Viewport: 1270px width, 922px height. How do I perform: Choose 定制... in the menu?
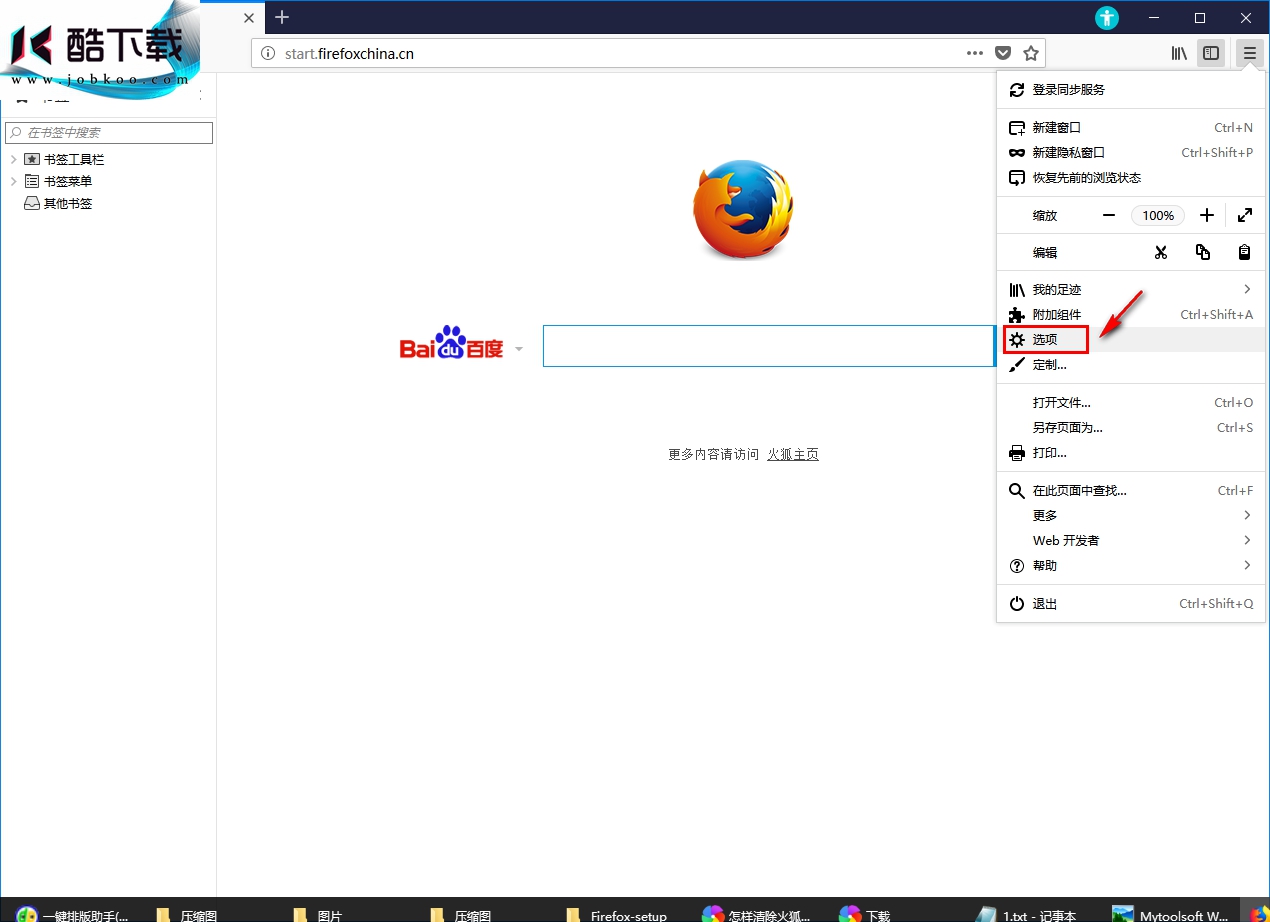coord(1131,365)
